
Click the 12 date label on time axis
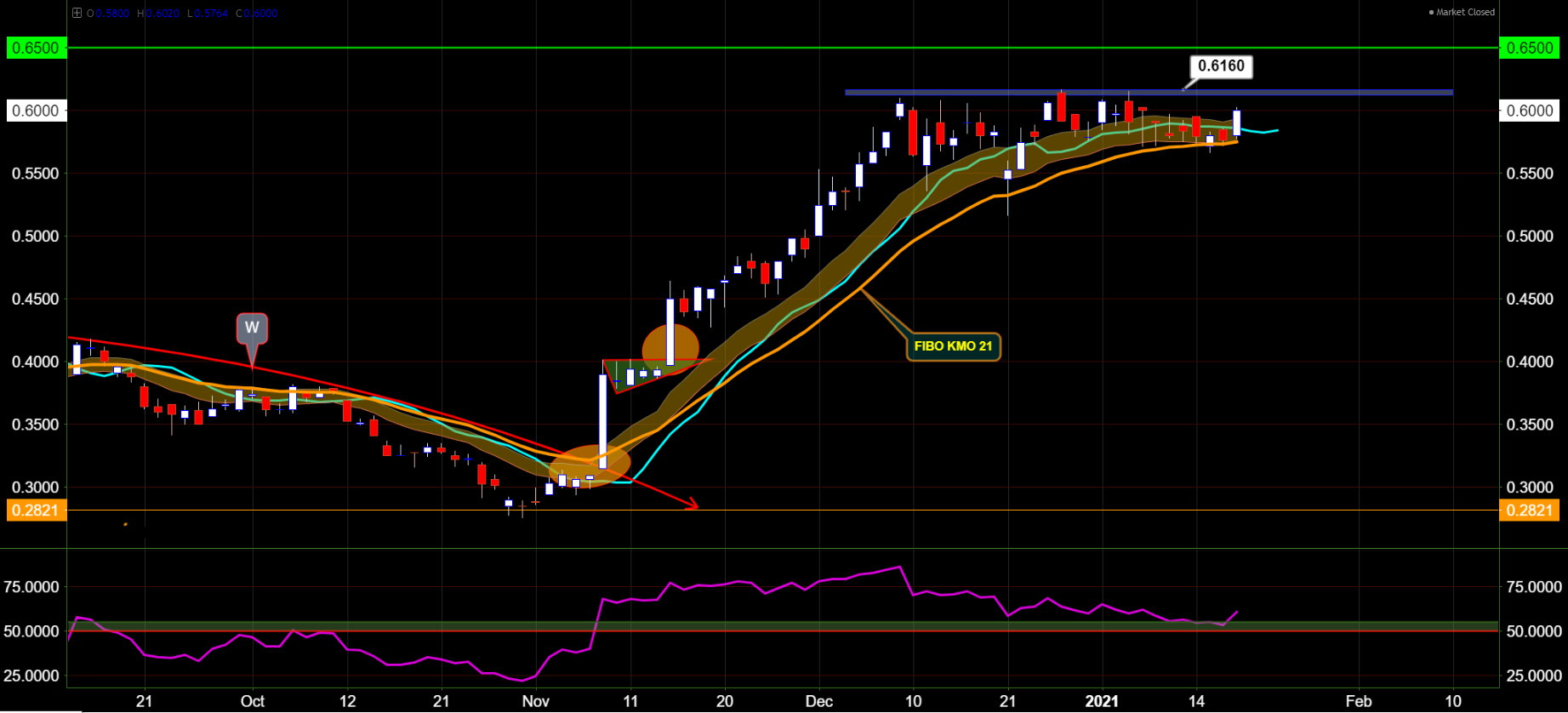click(x=347, y=701)
